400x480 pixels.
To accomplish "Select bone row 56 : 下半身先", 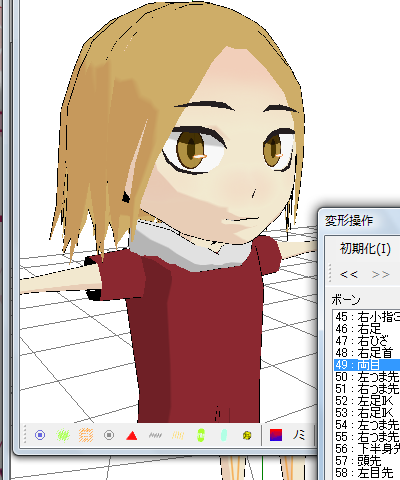I will (366, 449).
